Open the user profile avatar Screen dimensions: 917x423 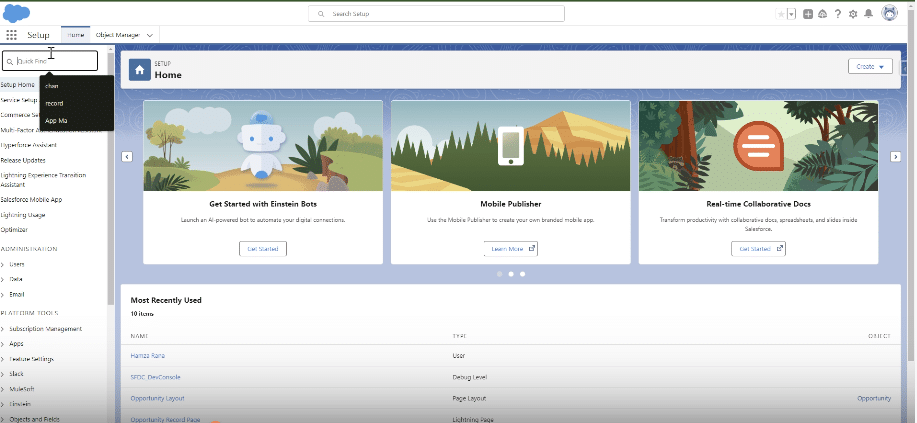(890, 14)
